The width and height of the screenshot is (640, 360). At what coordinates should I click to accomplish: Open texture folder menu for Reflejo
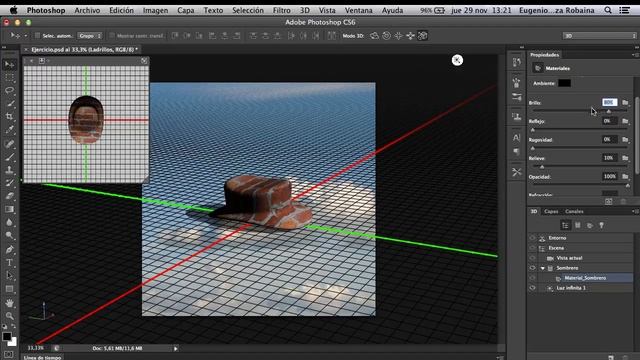tap(625, 121)
